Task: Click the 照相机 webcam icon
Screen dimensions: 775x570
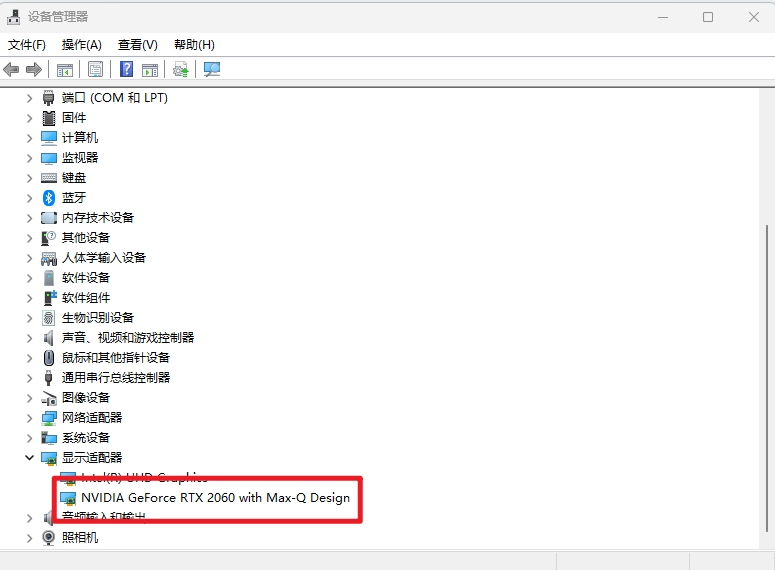Action: click(48, 538)
